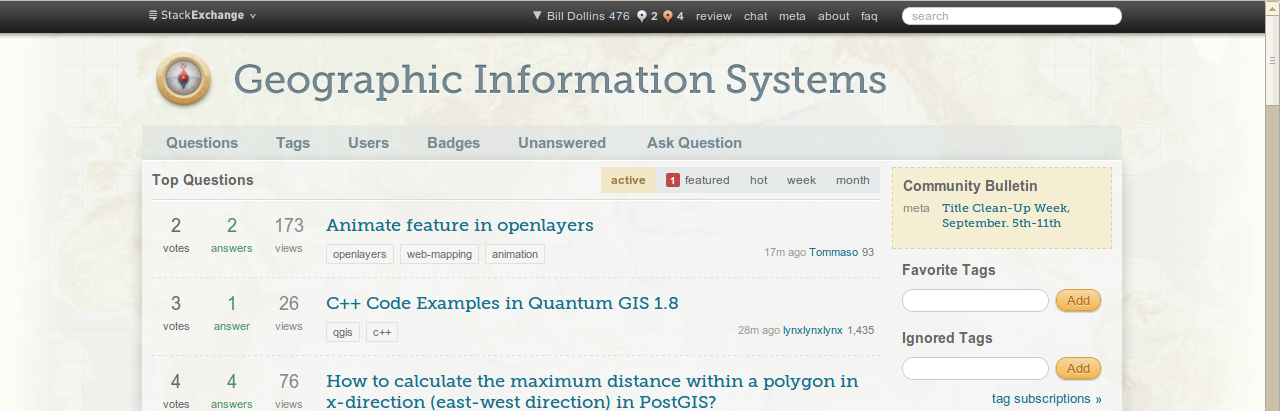Click the scrollbar up arrow
Image resolution: width=1280 pixels, height=411 pixels.
click(1272, 7)
